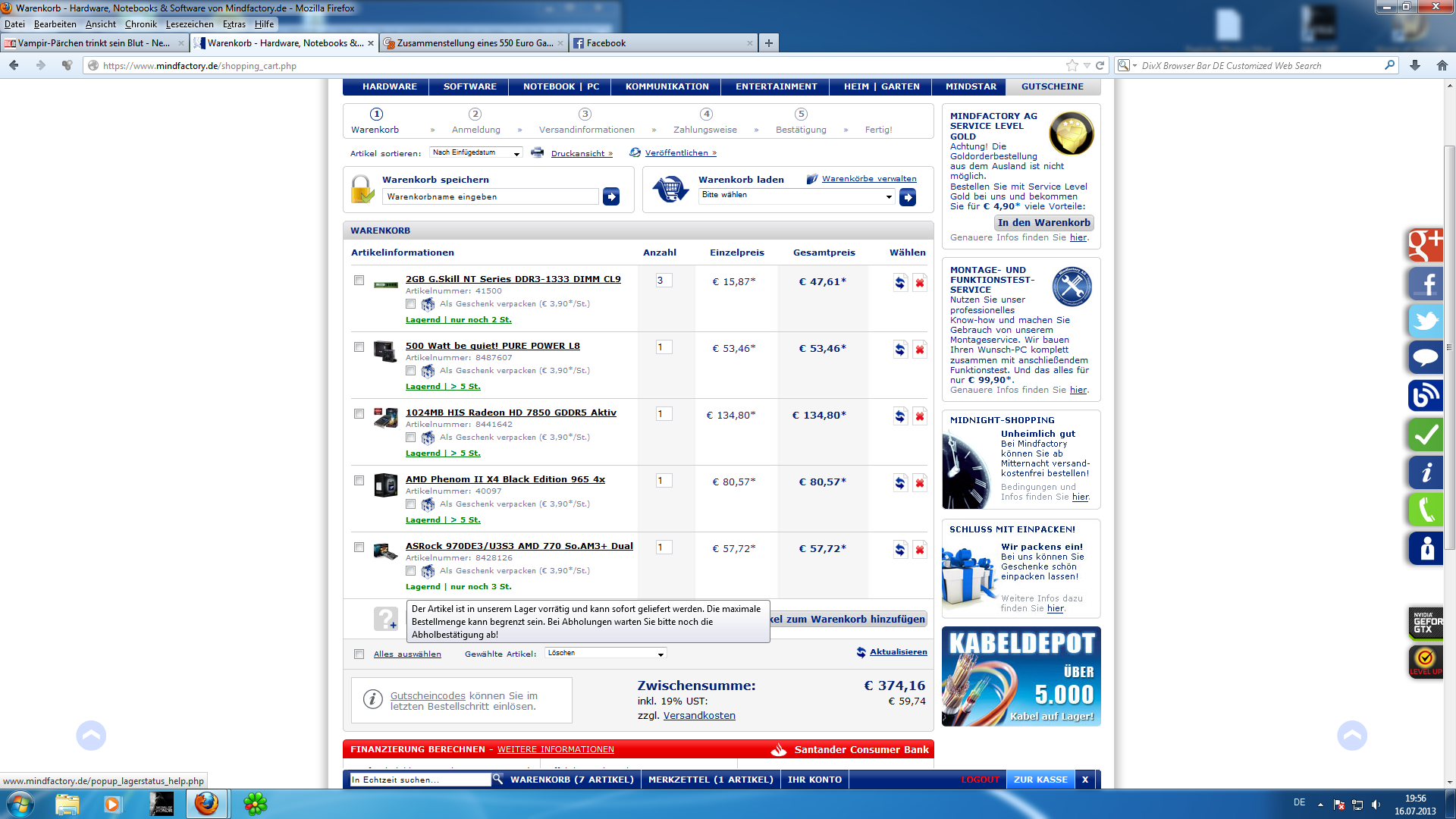The image size is (1456, 819).
Task: Click 'ZUR KASSE' checkout button
Action: pos(1040,780)
